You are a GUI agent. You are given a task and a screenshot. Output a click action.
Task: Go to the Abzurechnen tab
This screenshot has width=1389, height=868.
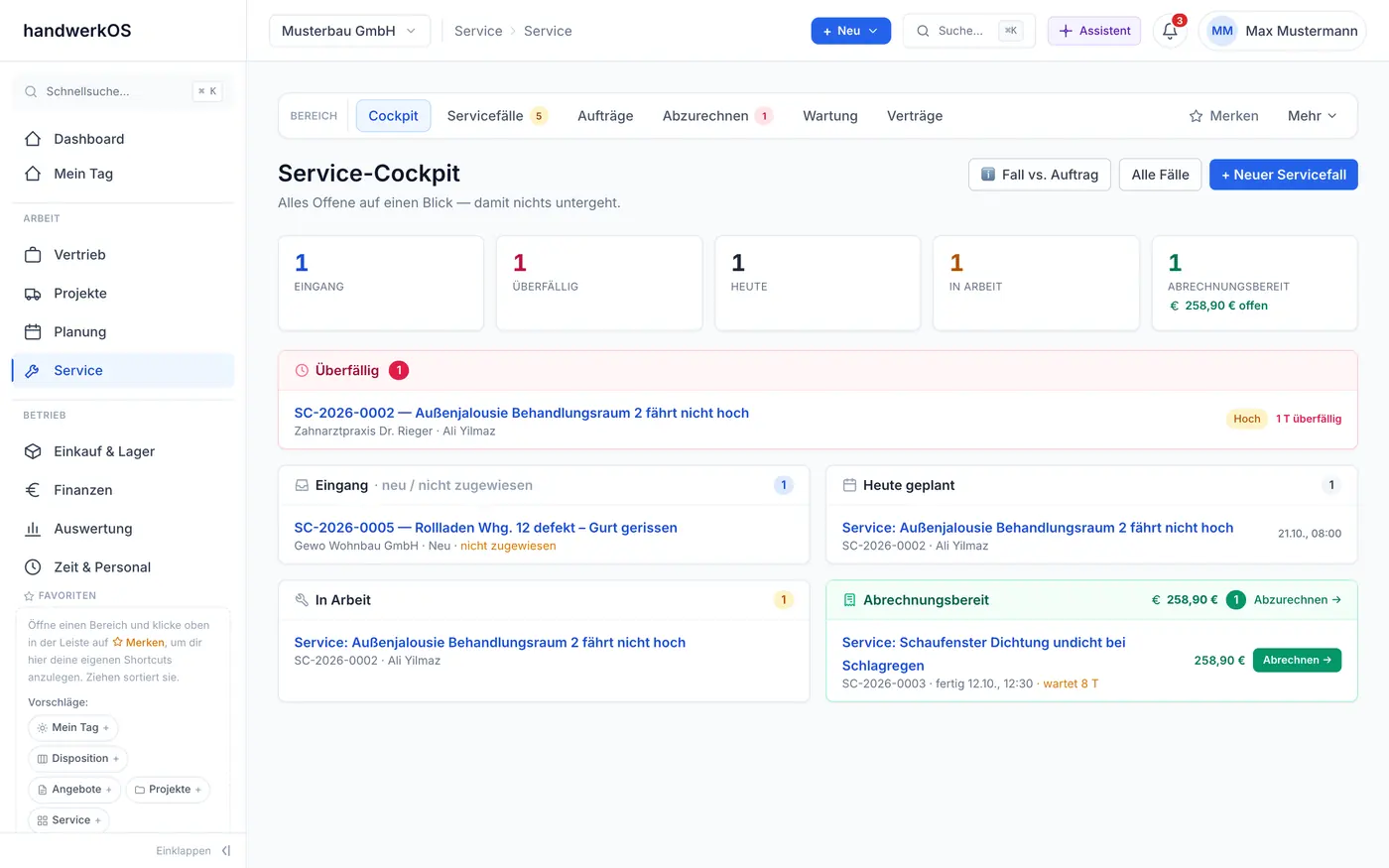point(717,116)
